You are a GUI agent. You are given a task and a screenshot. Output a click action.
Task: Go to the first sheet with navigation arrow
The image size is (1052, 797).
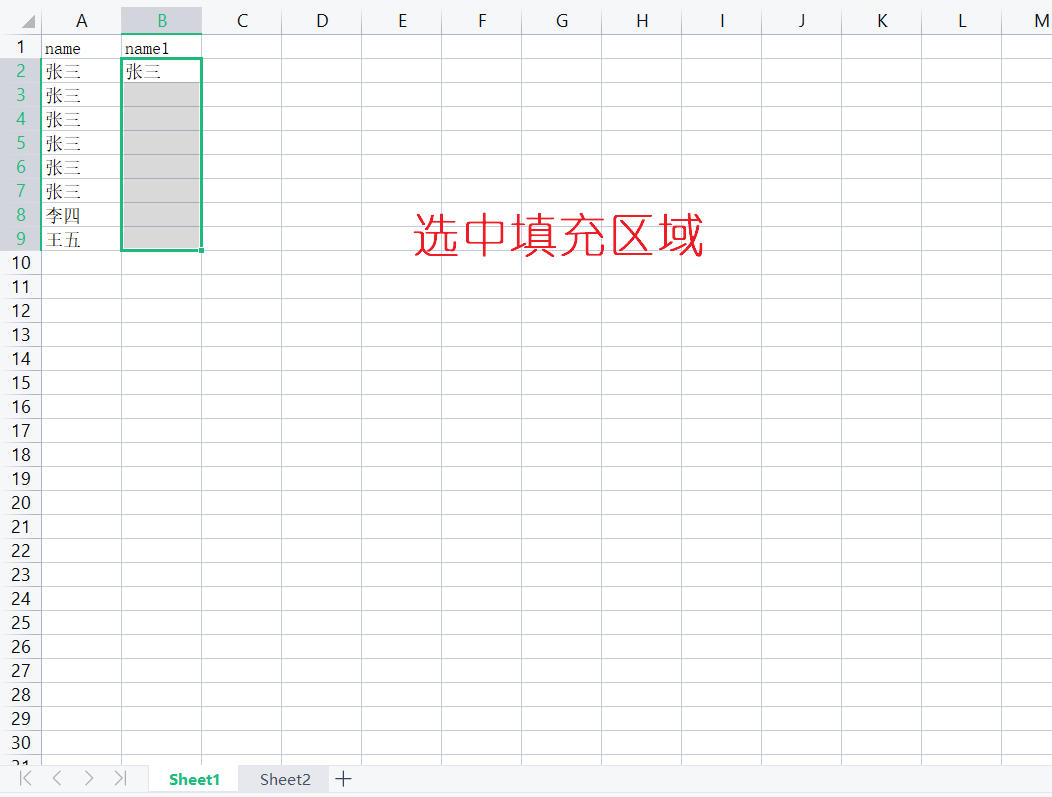[25, 778]
